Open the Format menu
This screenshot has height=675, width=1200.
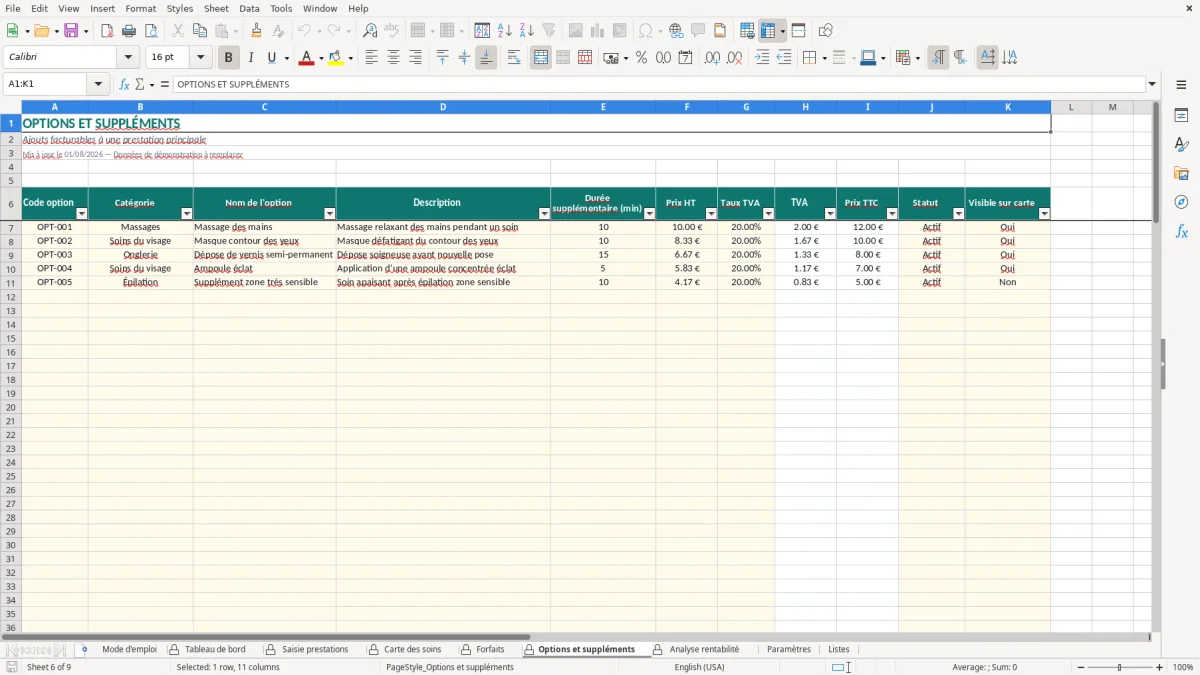(140, 8)
